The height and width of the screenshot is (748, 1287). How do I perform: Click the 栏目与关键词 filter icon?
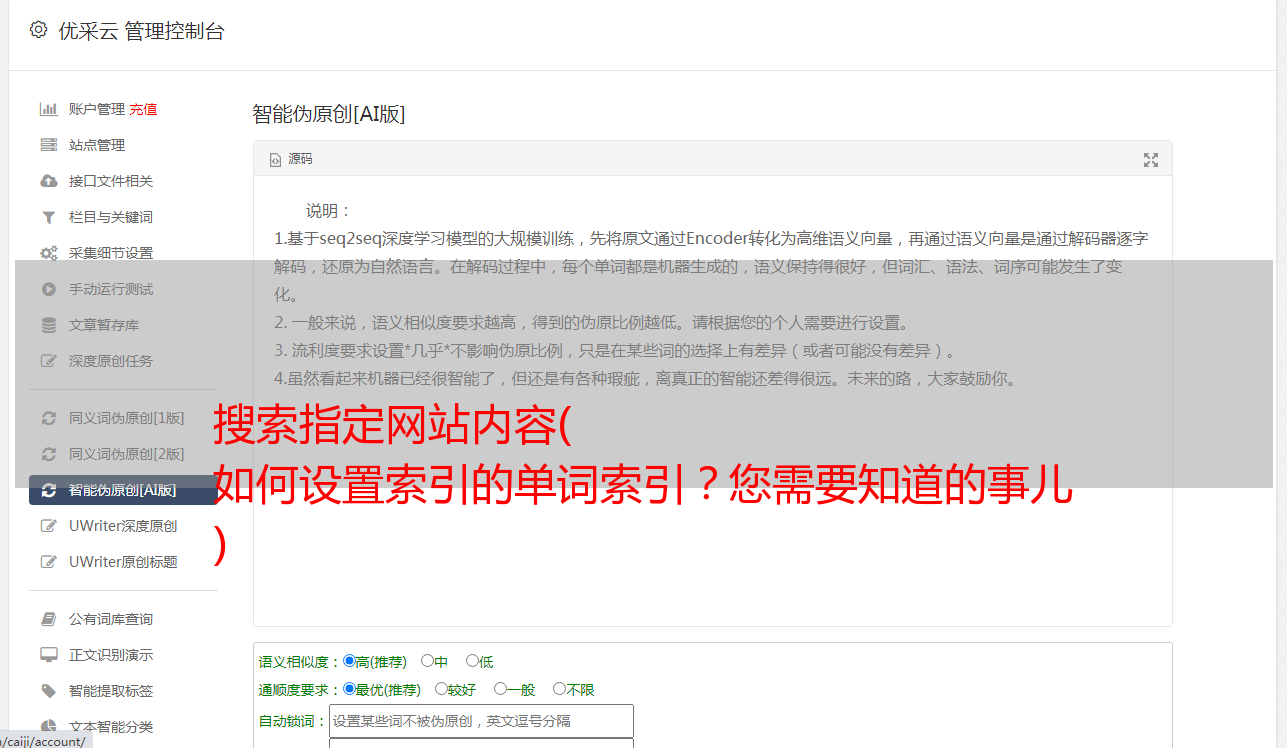pos(48,217)
